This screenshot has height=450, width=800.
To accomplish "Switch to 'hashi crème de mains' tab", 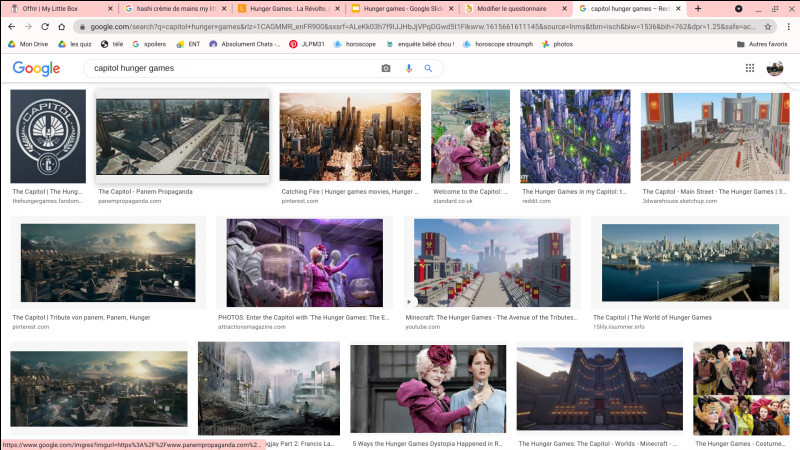I will click(x=175, y=9).
